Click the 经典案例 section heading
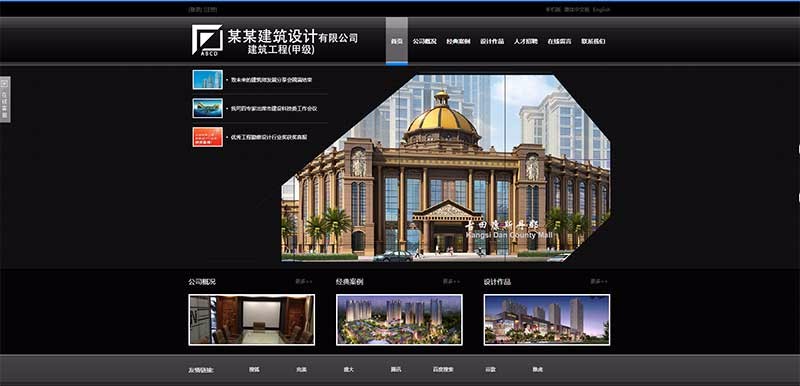This screenshot has width=800, height=386. pyautogui.click(x=349, y=281)
